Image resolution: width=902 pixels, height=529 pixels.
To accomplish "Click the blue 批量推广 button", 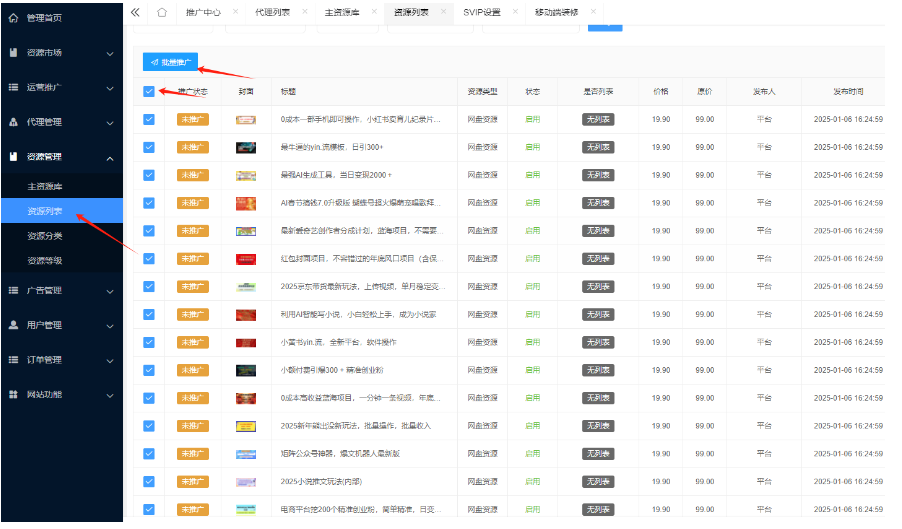I will pyautogui.click(x=170, y=62).
